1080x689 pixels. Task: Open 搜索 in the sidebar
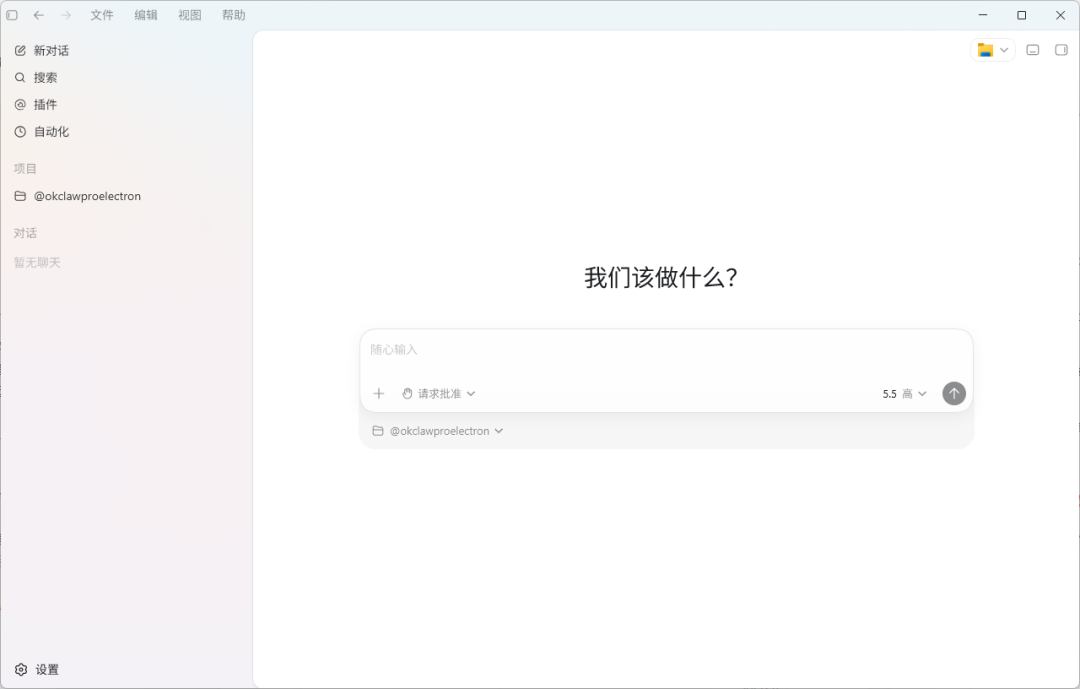(36, 78)
